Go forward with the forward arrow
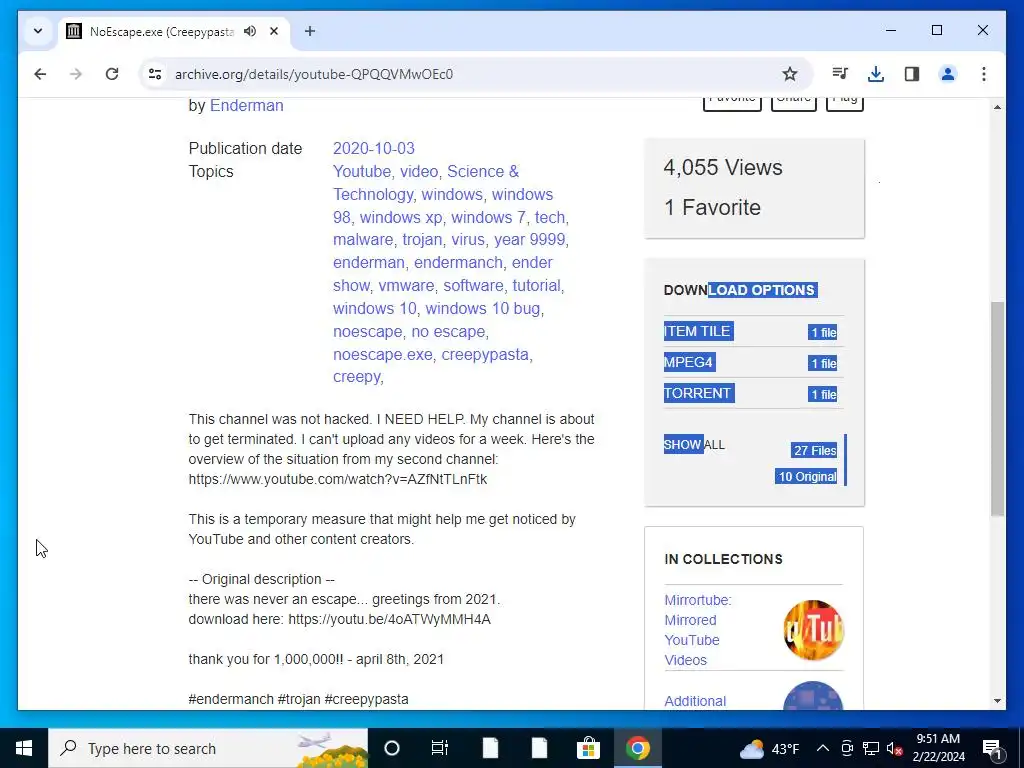Screen dimensions: 1024x768 point(76,74)
